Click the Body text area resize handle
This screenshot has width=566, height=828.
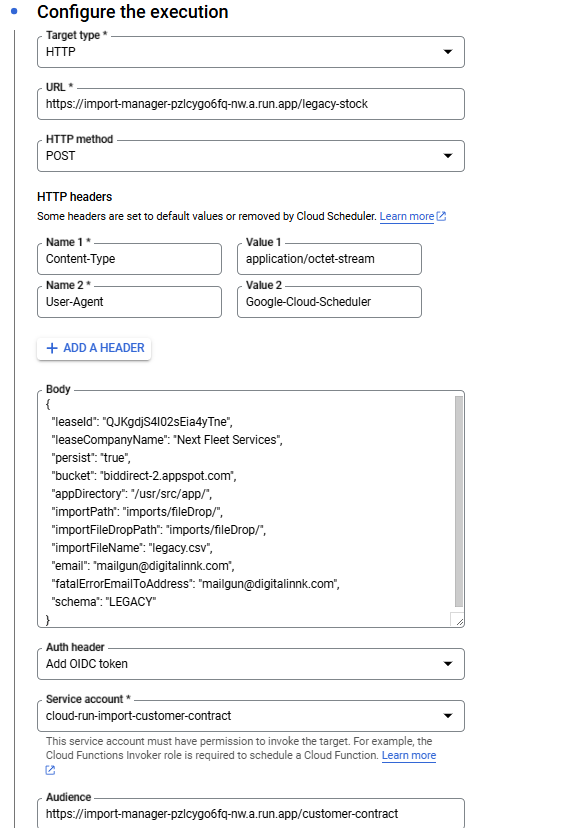(x=459, y=621)
